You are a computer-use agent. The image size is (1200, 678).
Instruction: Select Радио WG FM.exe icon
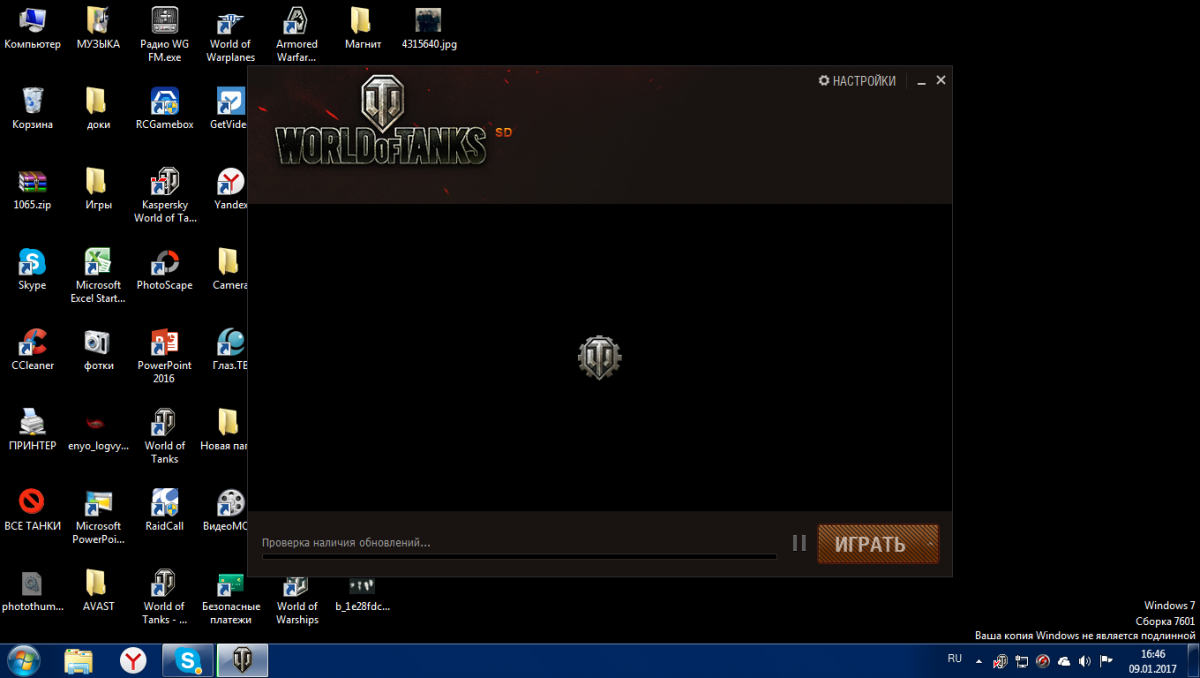pyautogui.click(x=165, y=34)
